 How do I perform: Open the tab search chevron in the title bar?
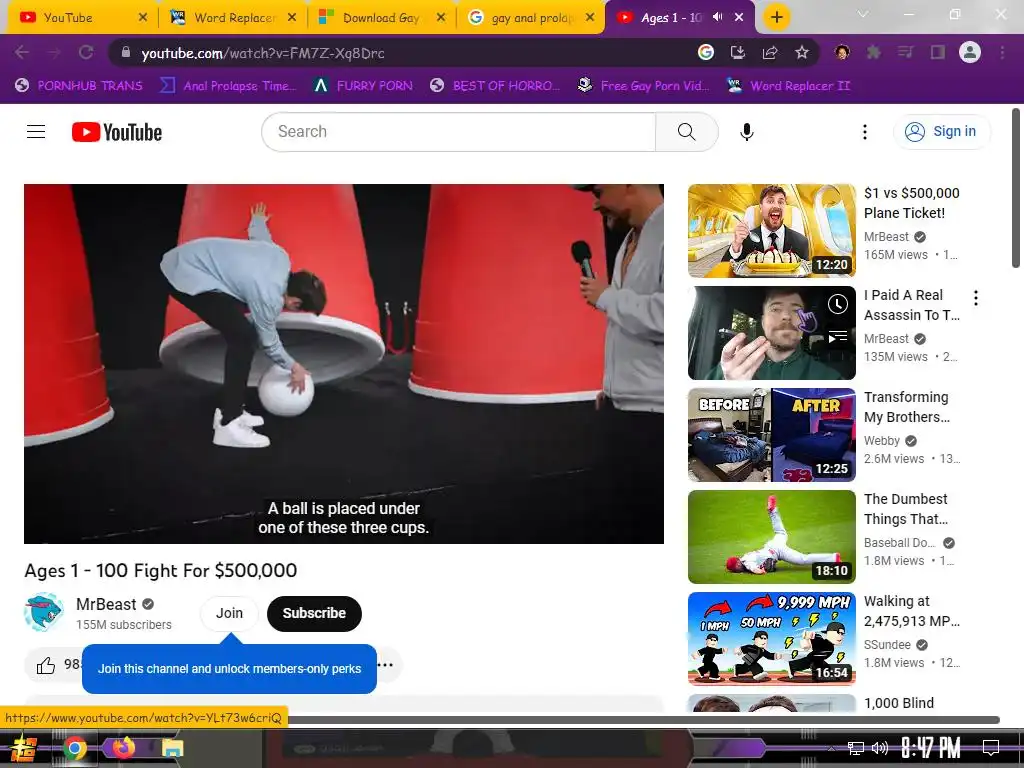pyautogui.click(x=863, y=14)
